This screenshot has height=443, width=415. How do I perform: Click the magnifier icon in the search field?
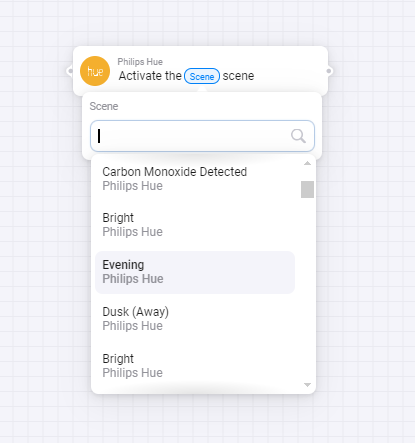[x=298, y=136]
